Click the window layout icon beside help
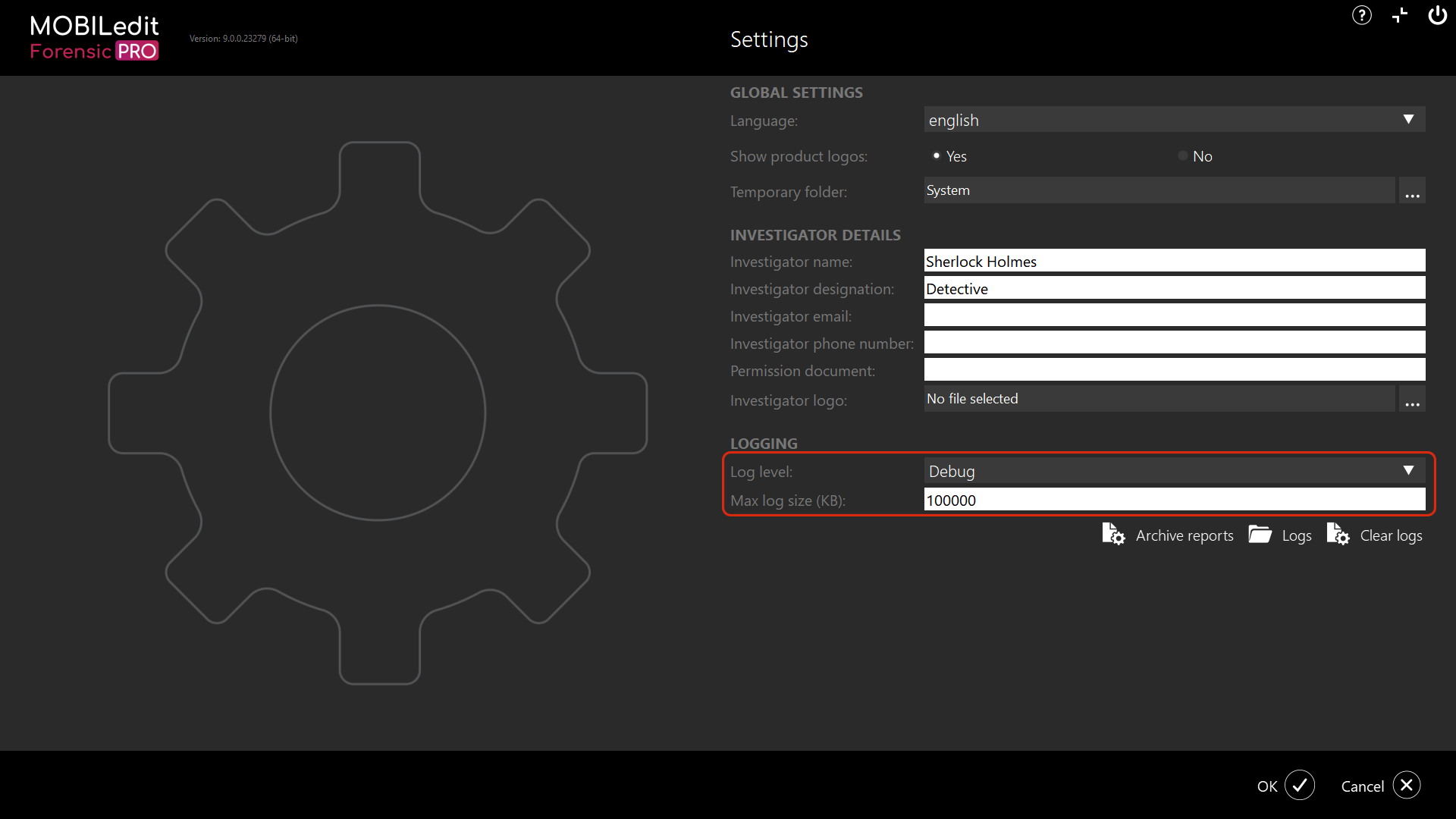The height and width of the screenshot is (819, 1456). click(x=1399, y=15)
